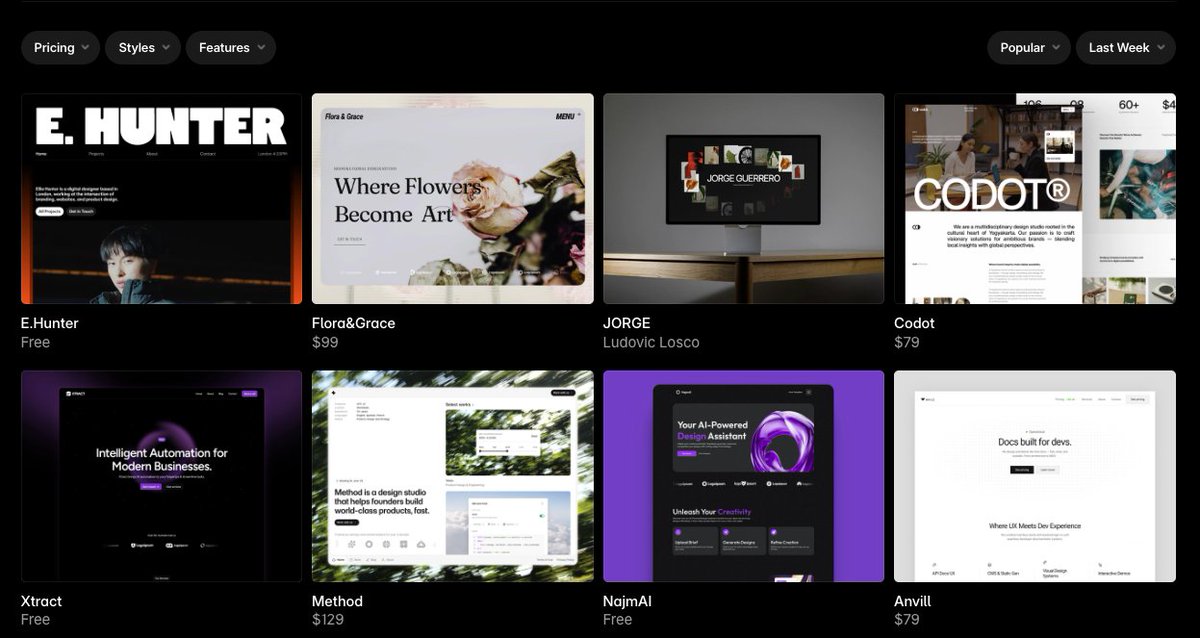
Task: Open the Pricing filter dropdown
Action: [x=60, y=47]
